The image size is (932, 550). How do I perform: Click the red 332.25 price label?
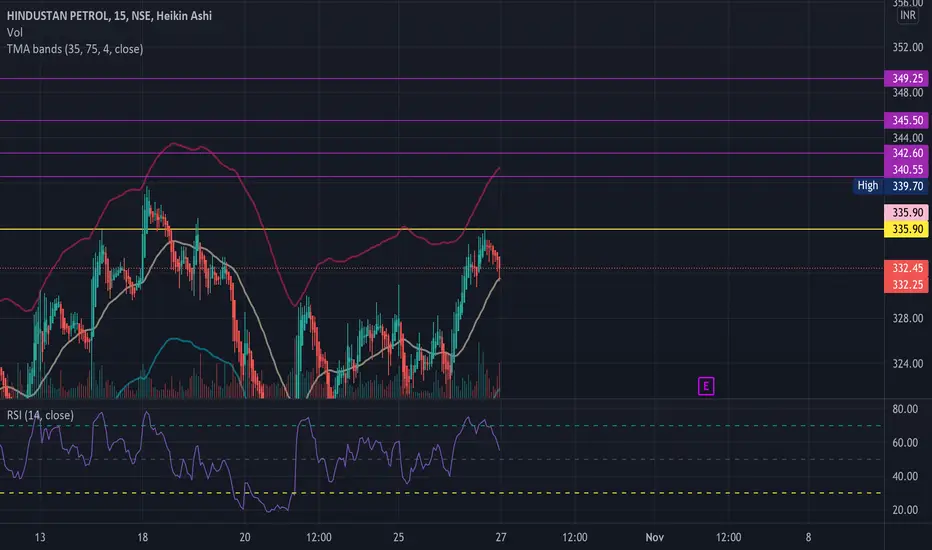tap(906, 285)
